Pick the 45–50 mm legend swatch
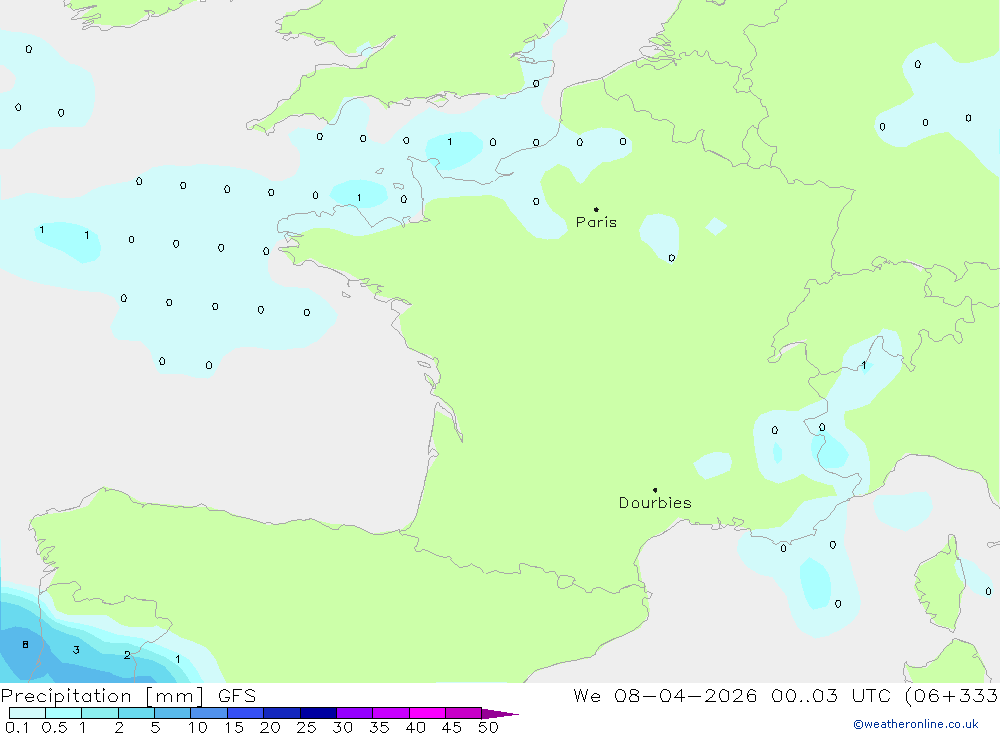 (x=463, y=713)
